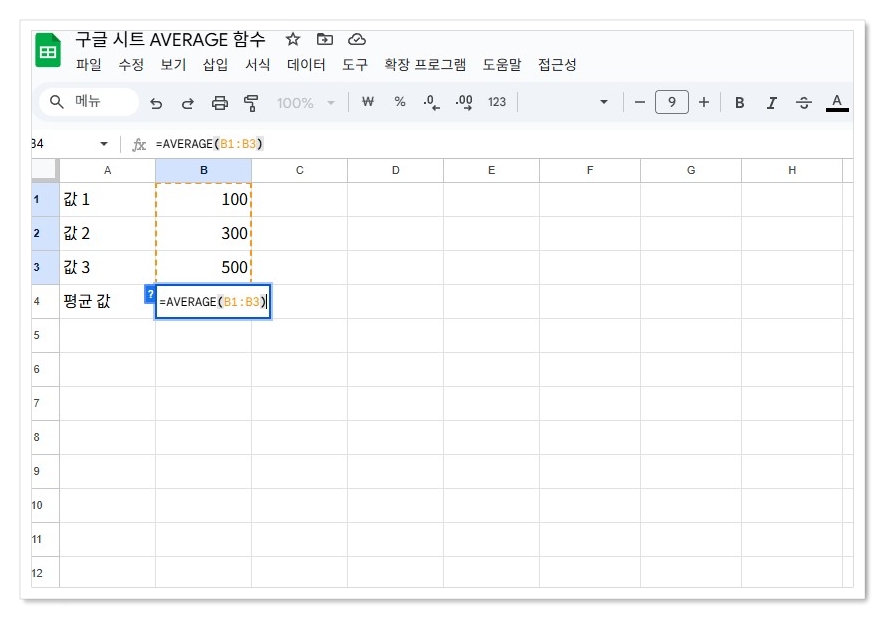This screenshot has height=619, width=885.
Task: Click the editing cell with =AVERAGE(B1:B3)
Action: point(213,302)
